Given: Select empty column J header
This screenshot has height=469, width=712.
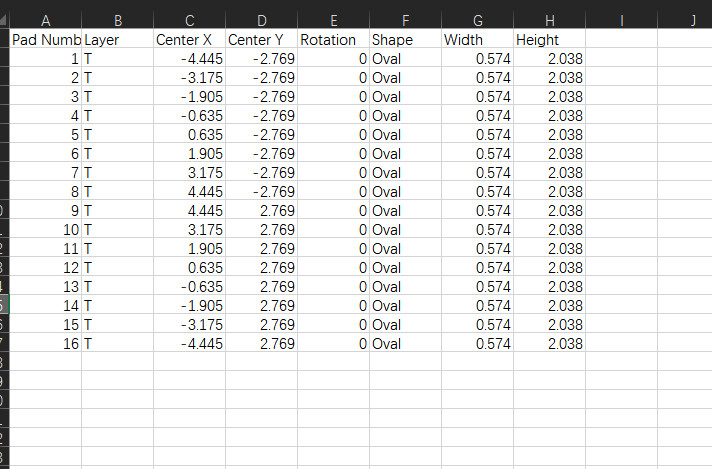Looking at the screenshot, I should click(x=693, y=19).
